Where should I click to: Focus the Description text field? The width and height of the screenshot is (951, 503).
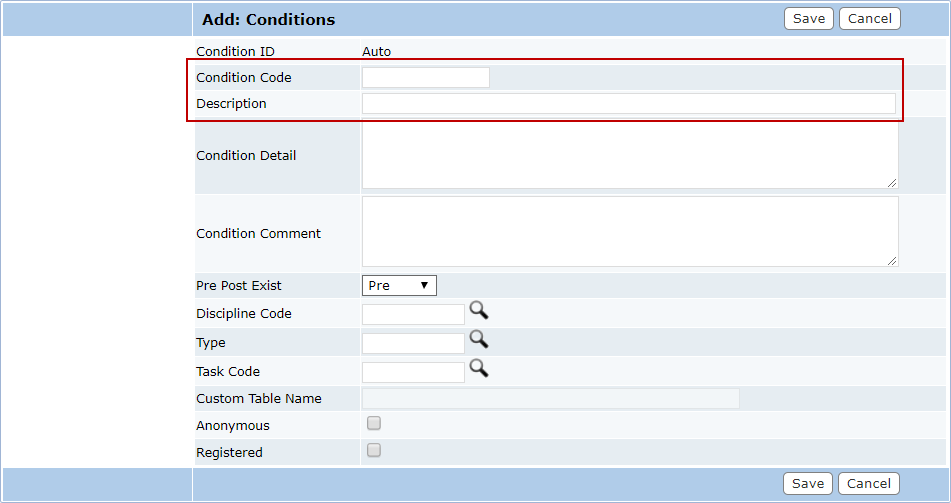pyautogui.click(x=629, y=104)
